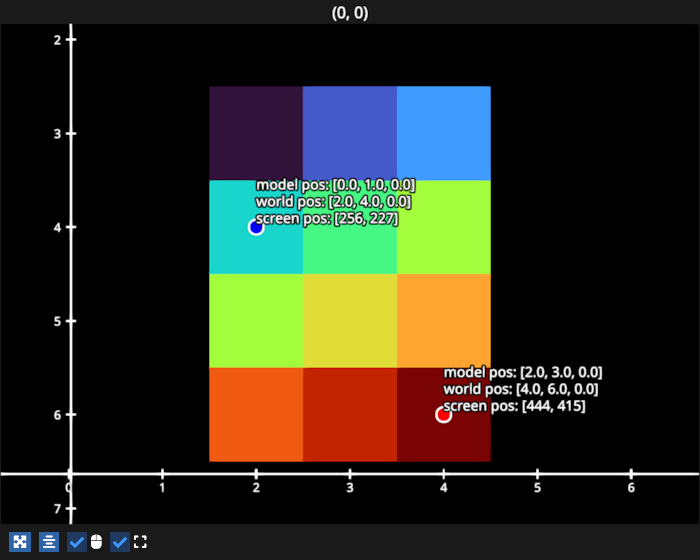Viewport: 700px width, 560px height.
Task: Toggle the mouse controller checkbox
Action: [77, 542]
